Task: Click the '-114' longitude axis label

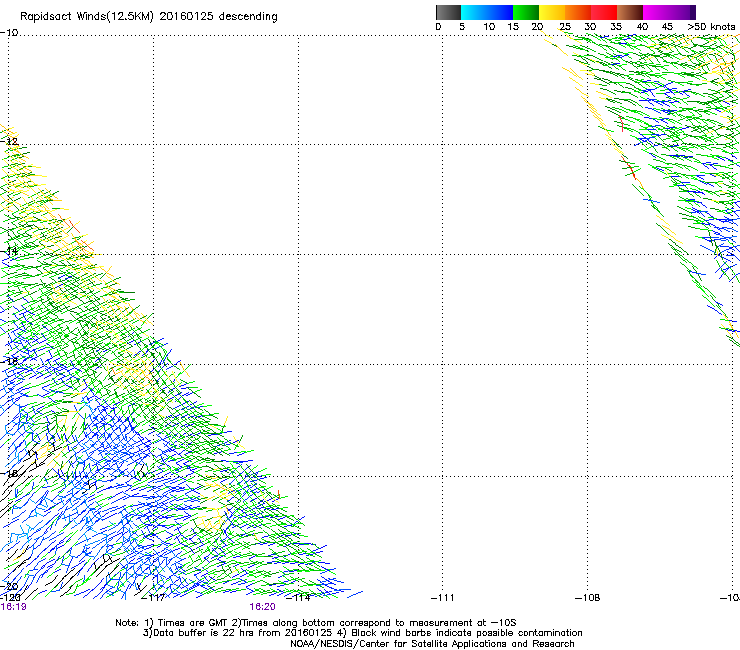Action: coord(298,598)
